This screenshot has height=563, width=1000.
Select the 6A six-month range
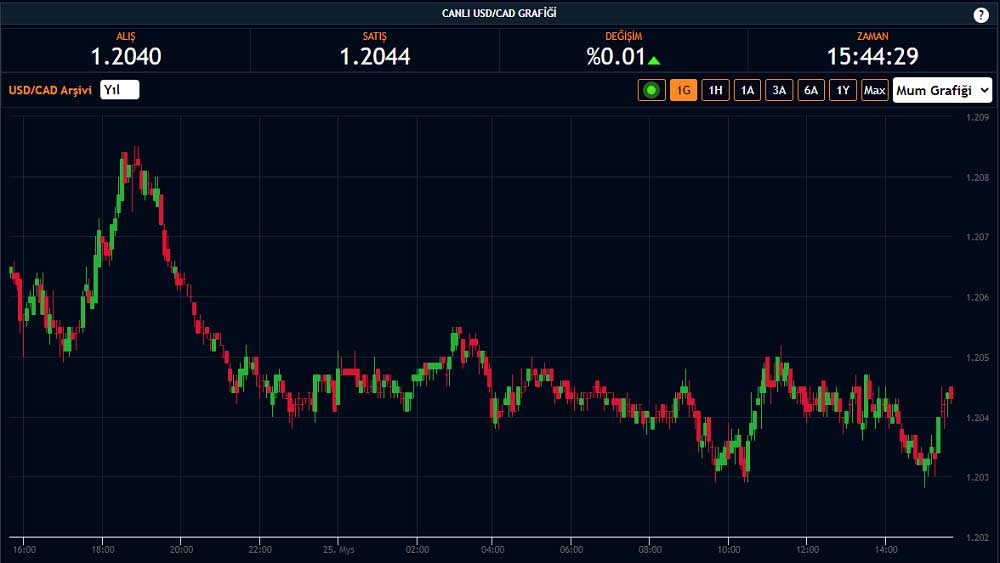click(811, 90)
